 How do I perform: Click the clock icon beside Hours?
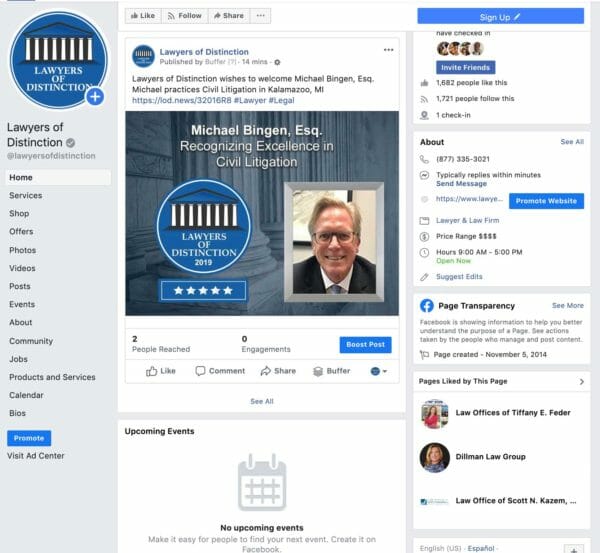[x=424, y=253]
